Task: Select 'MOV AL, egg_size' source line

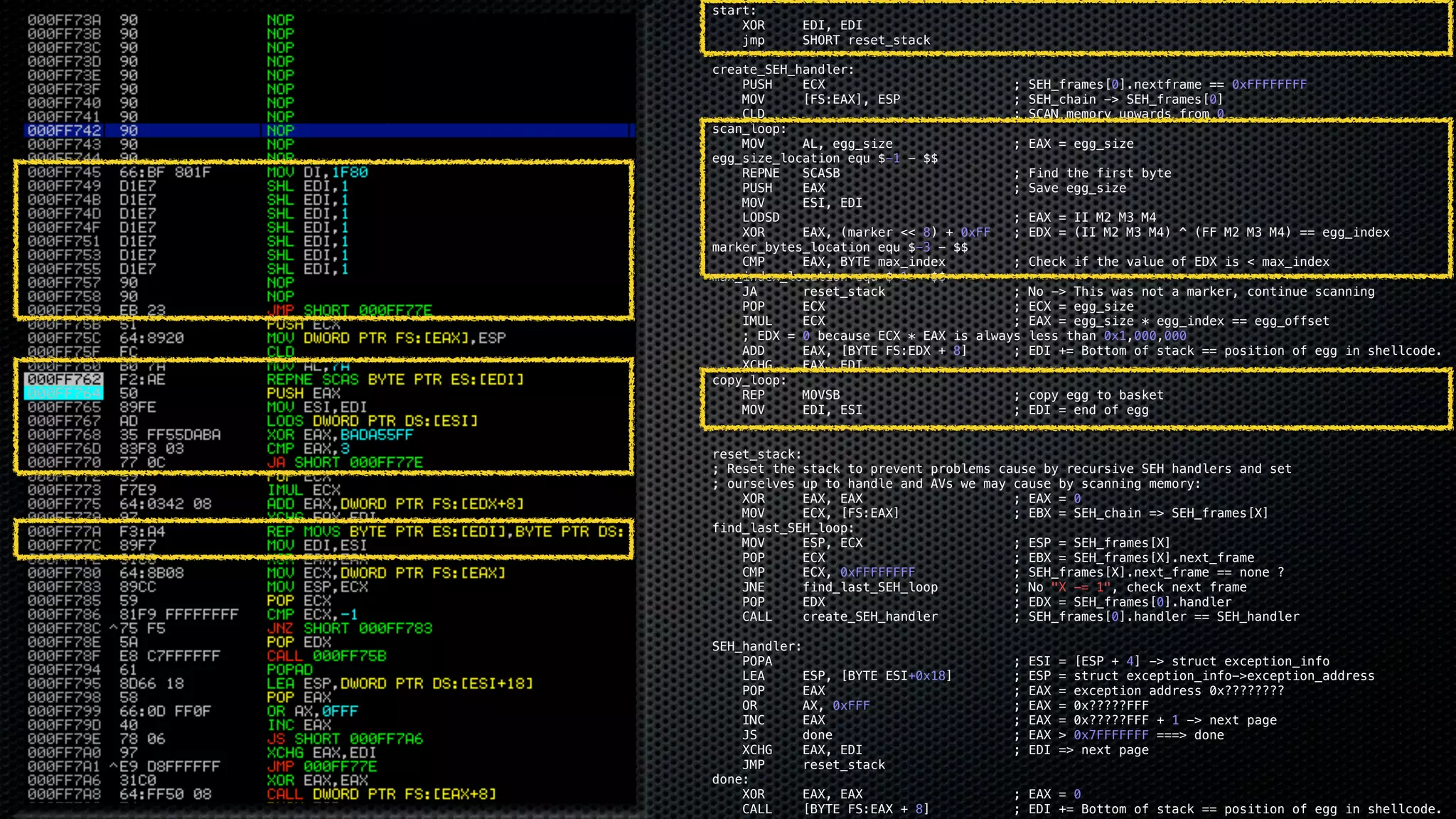Action: 817,144
